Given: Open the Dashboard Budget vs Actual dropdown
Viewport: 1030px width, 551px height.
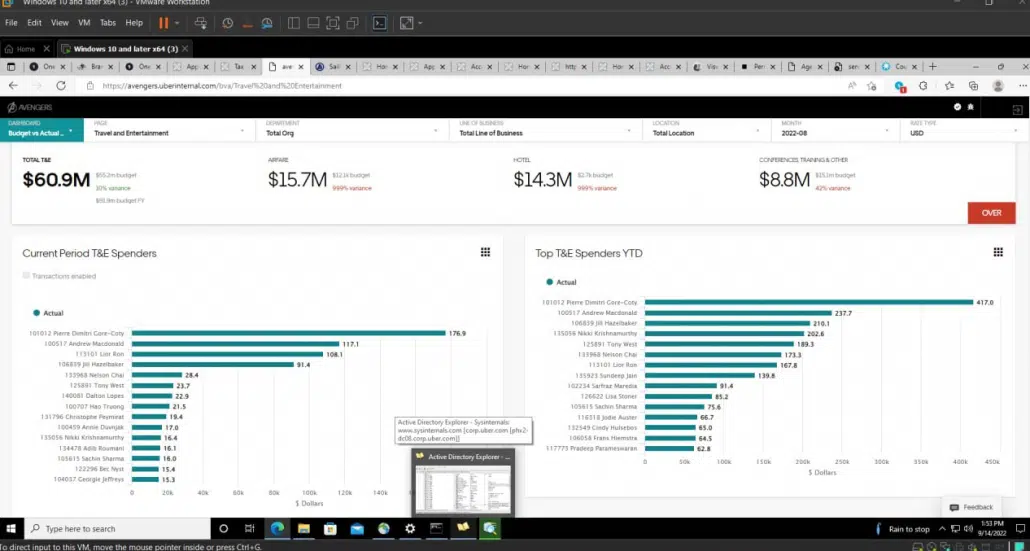Looking at the screenshot, I should coord(41,129).
